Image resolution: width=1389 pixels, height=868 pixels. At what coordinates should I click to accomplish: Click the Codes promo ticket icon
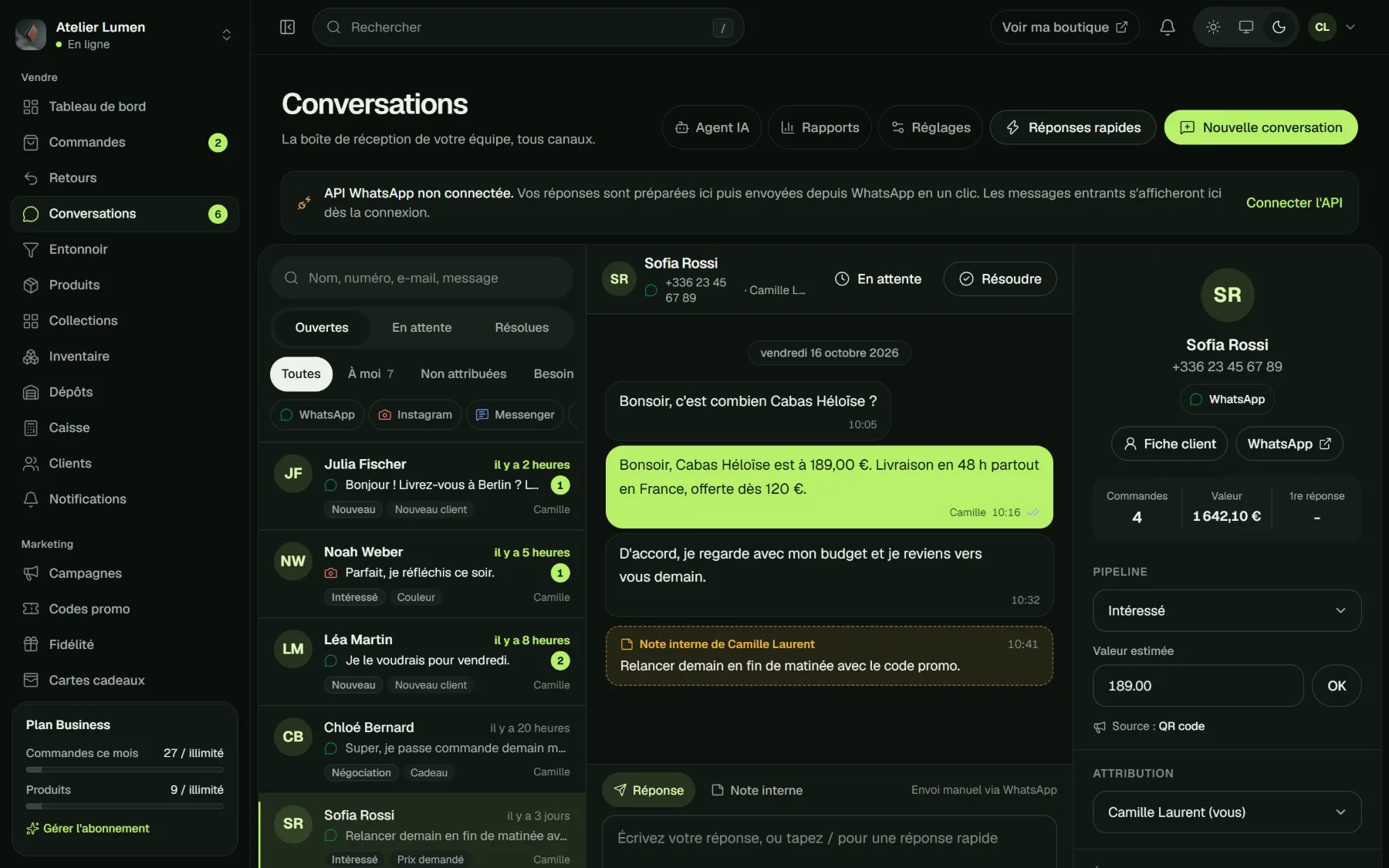pos(31,609)
